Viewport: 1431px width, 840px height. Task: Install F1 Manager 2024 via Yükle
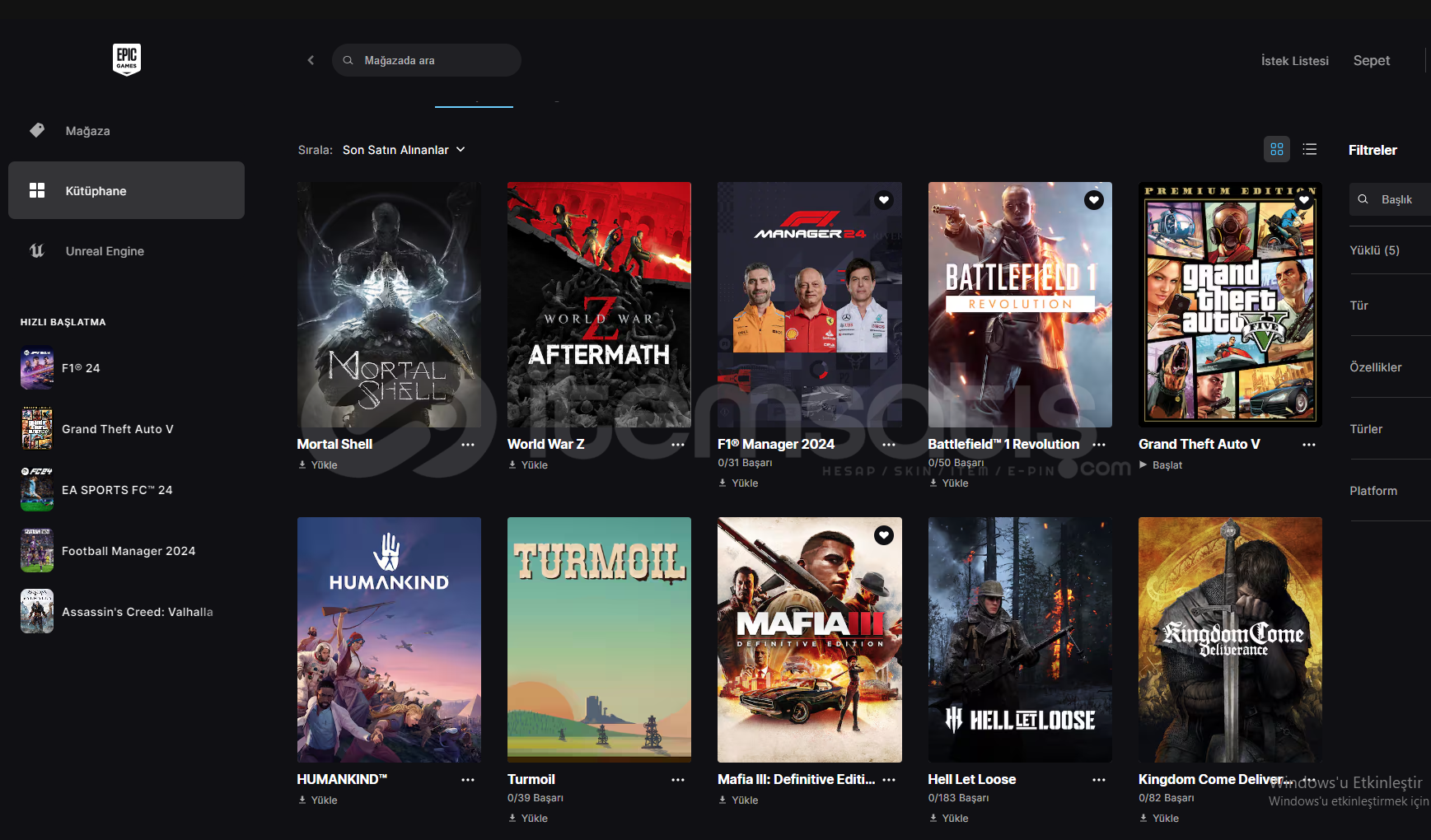(738, 483)
